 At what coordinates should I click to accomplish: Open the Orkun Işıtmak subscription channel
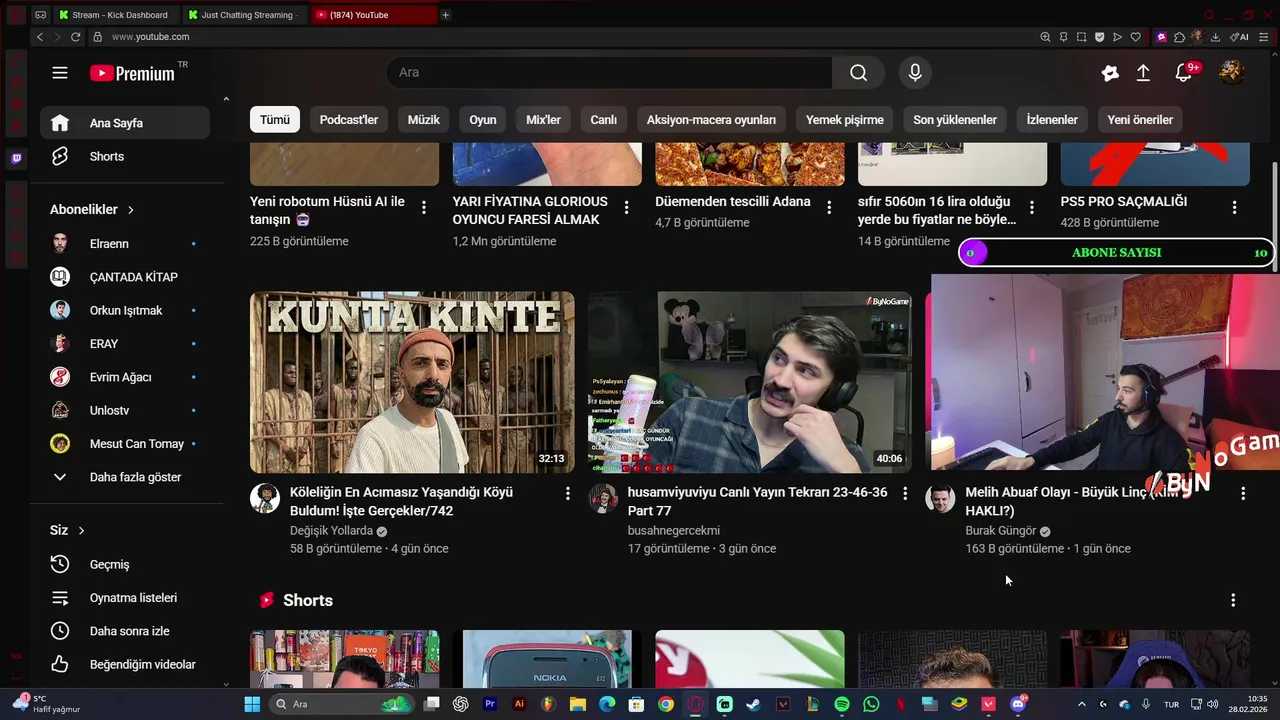point(125,310)
